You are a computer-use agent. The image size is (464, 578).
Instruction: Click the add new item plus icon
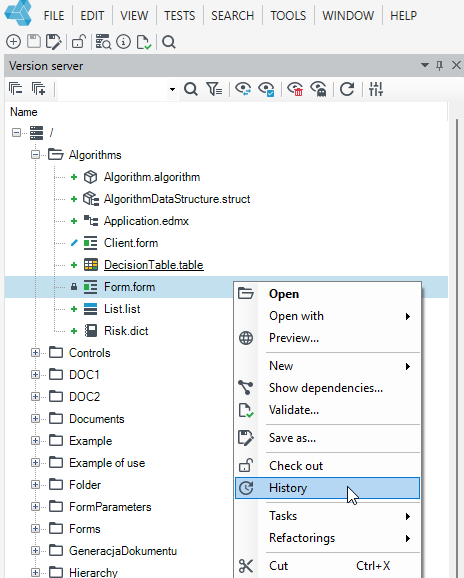coord(13,42)
